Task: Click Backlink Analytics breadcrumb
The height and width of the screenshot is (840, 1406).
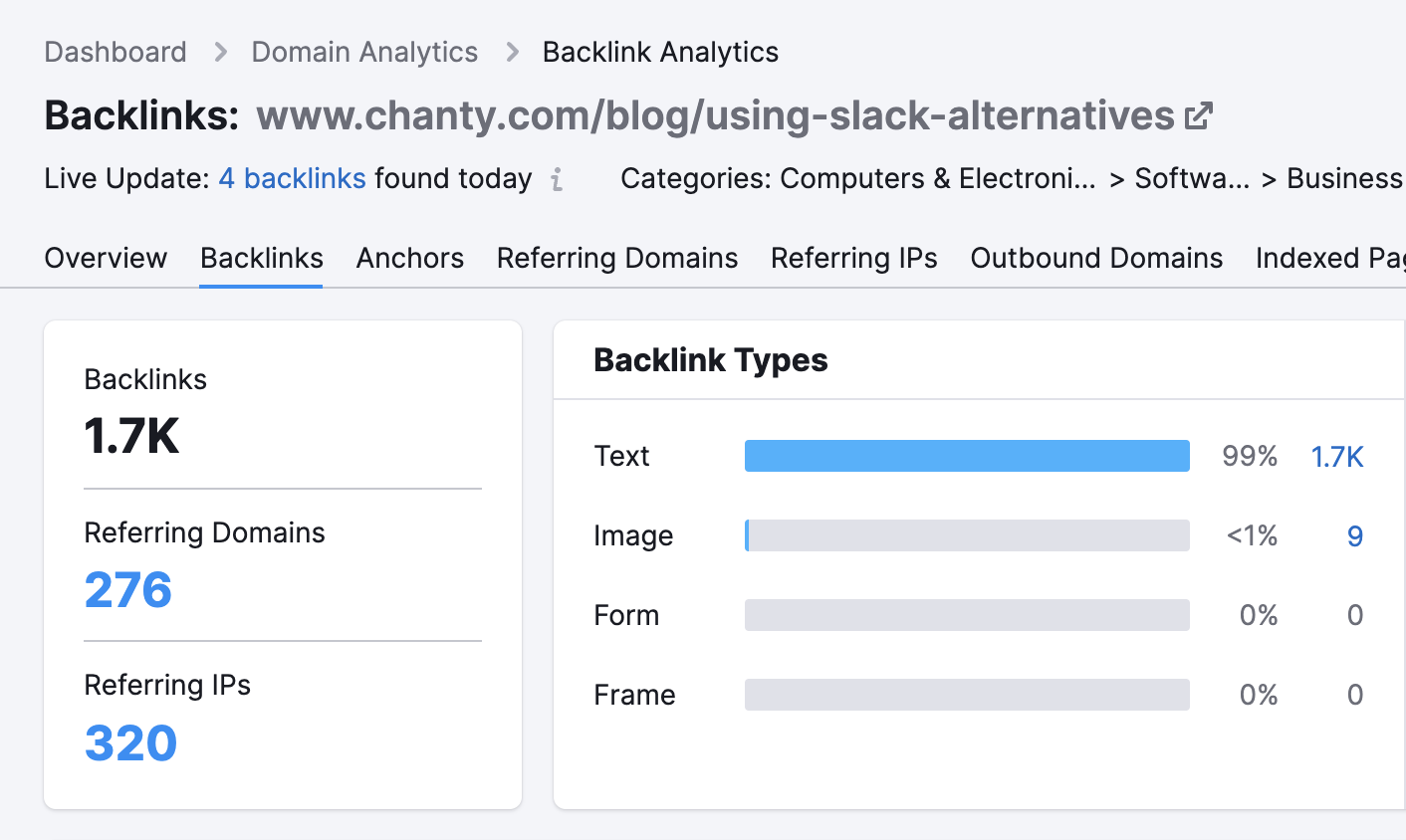Action: (660, 52)
